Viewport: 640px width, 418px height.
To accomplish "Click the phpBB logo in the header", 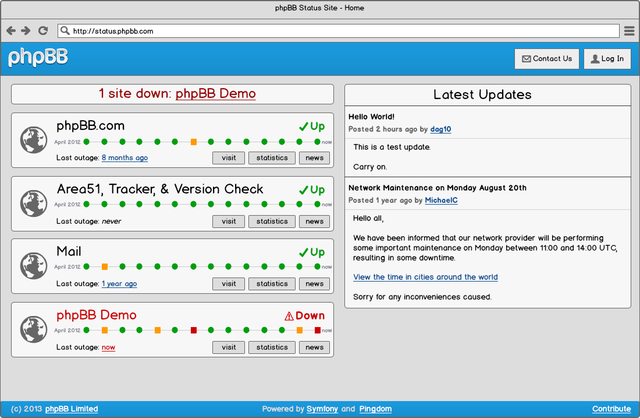I will pos(38,57).
